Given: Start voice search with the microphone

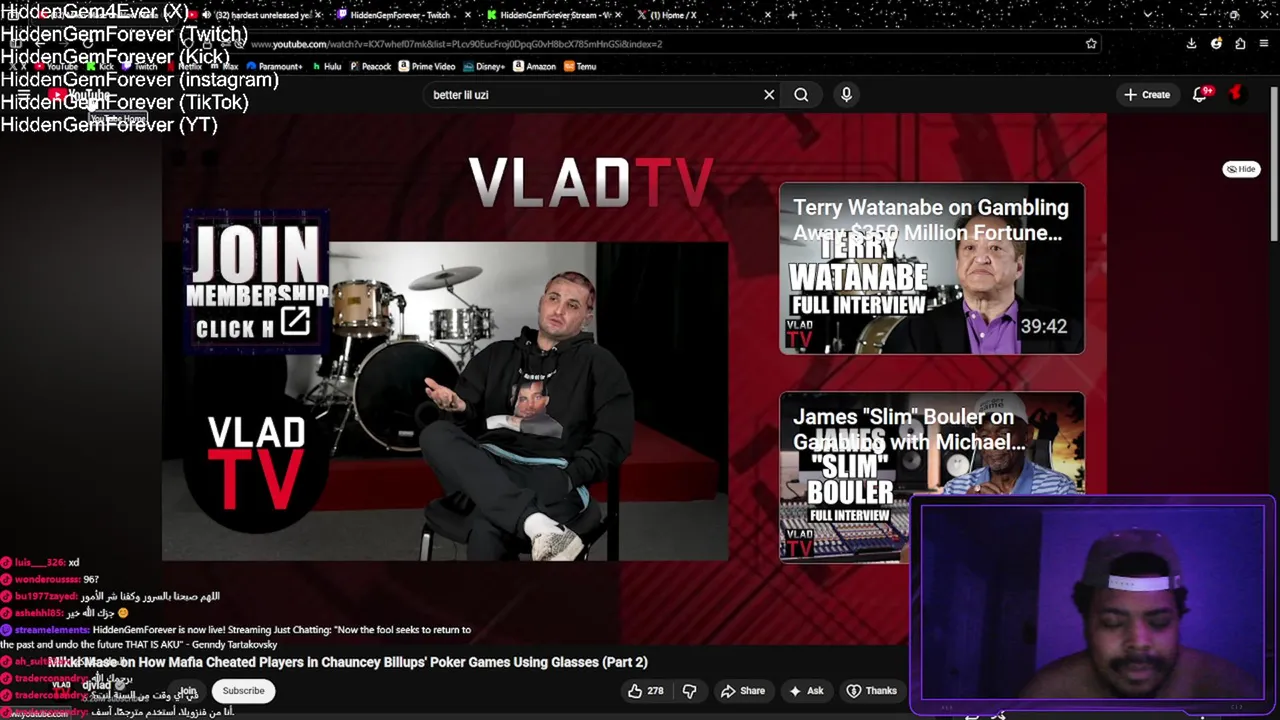Looking at the screenshot, I should (x=846, y=95).
